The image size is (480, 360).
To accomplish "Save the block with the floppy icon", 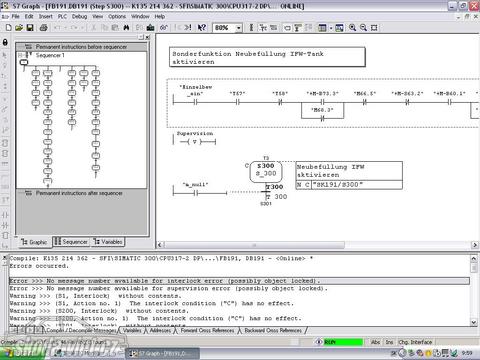I will 30,28.
